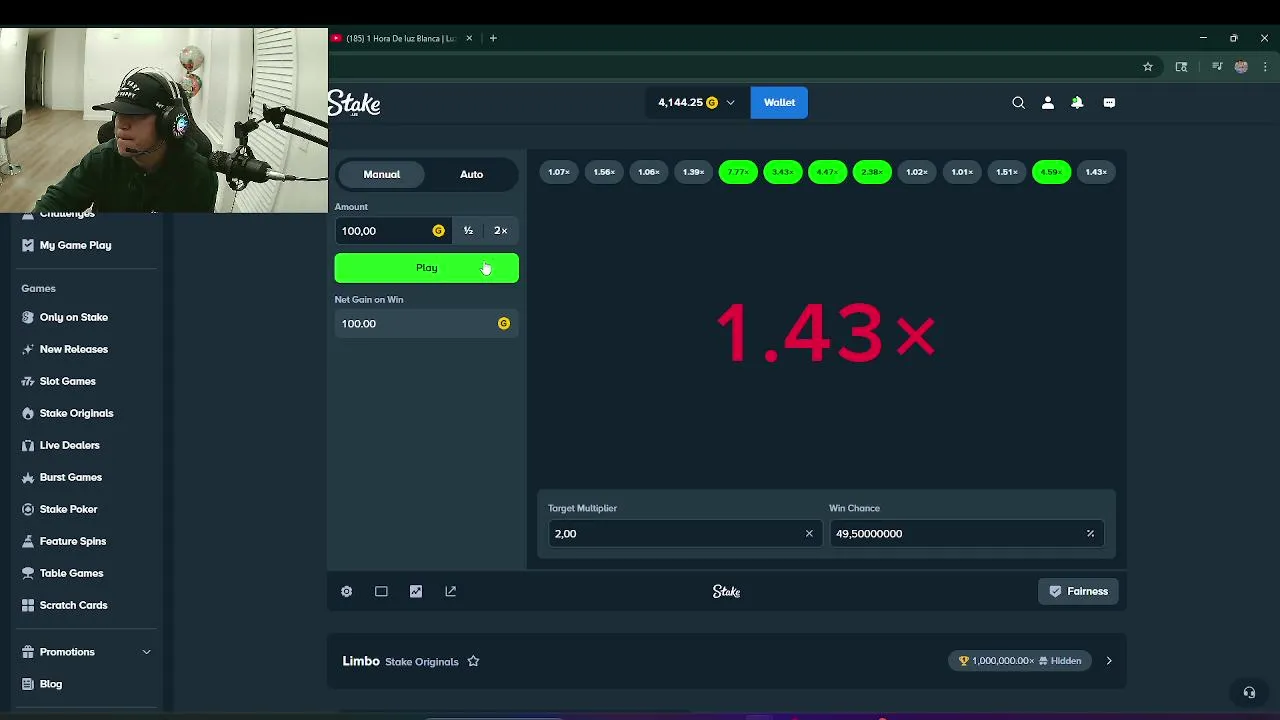
Task: Open a new browser tab
Action: (x=493, y=38)
